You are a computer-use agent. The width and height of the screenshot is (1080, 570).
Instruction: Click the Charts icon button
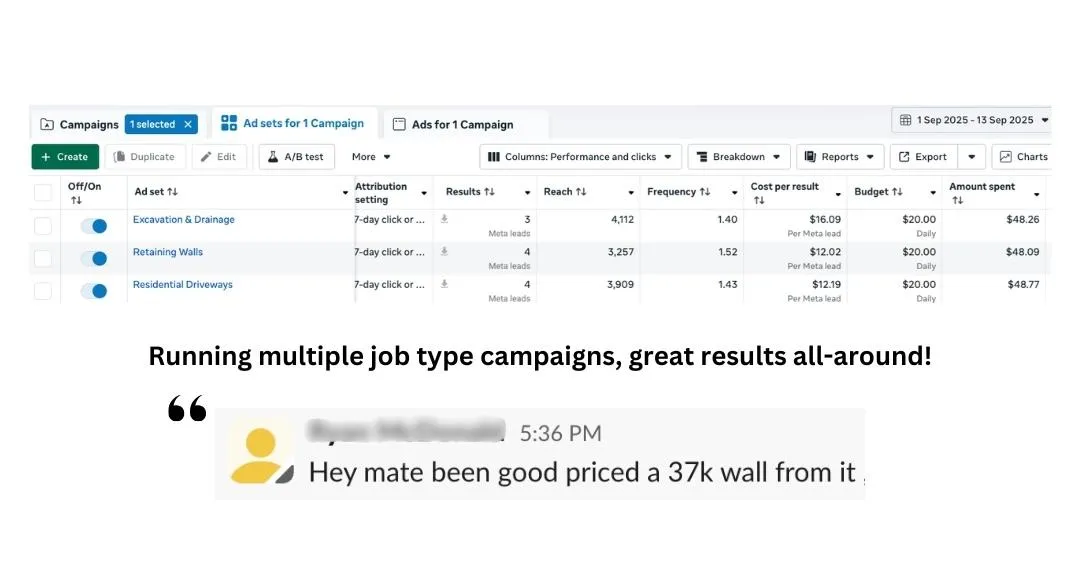point(1004,157)
